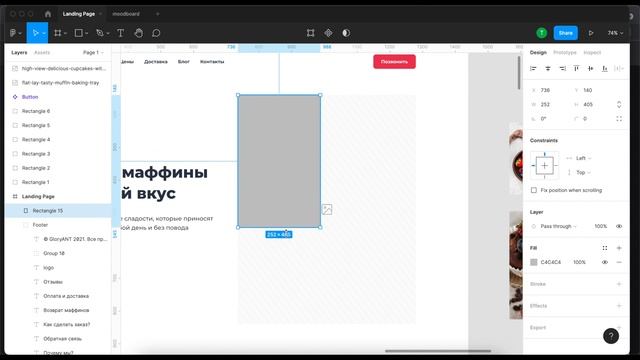This screenshot has width=640, height=360.
Task: Open the shape tools options arrow
Action: [x=86, y=33]
